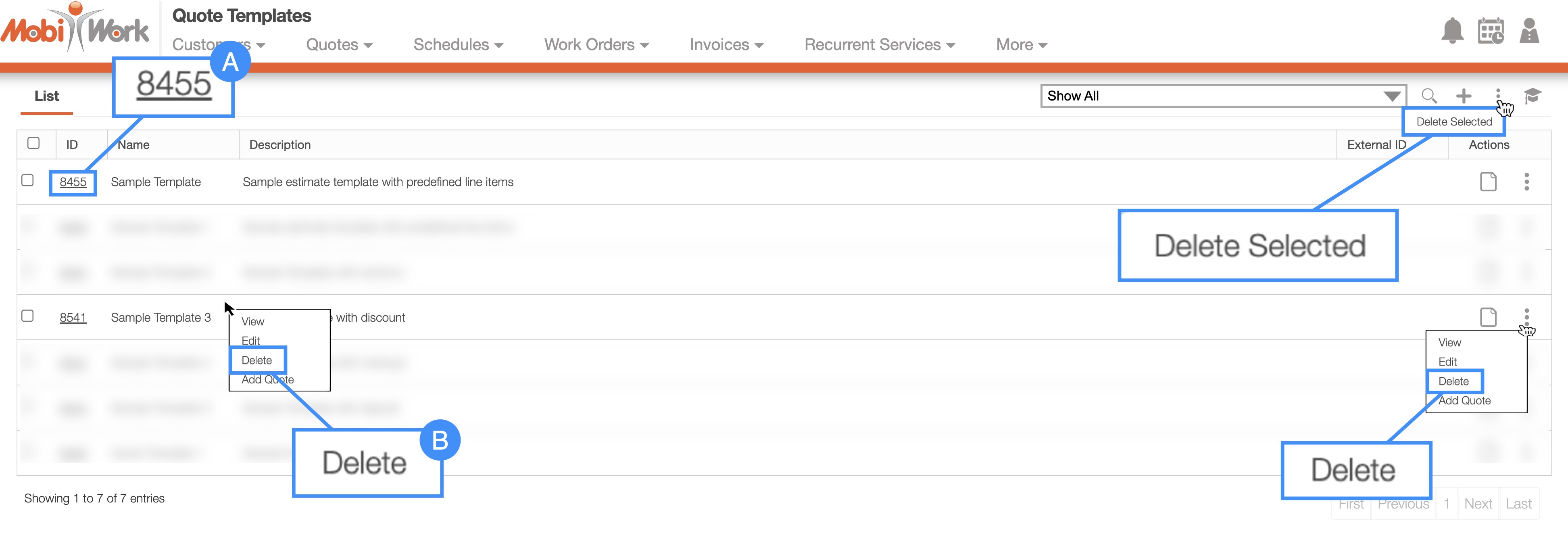Expand the Work Orders navigation dropdown
Screen dimensions: 1568x540
pos(596,45)
